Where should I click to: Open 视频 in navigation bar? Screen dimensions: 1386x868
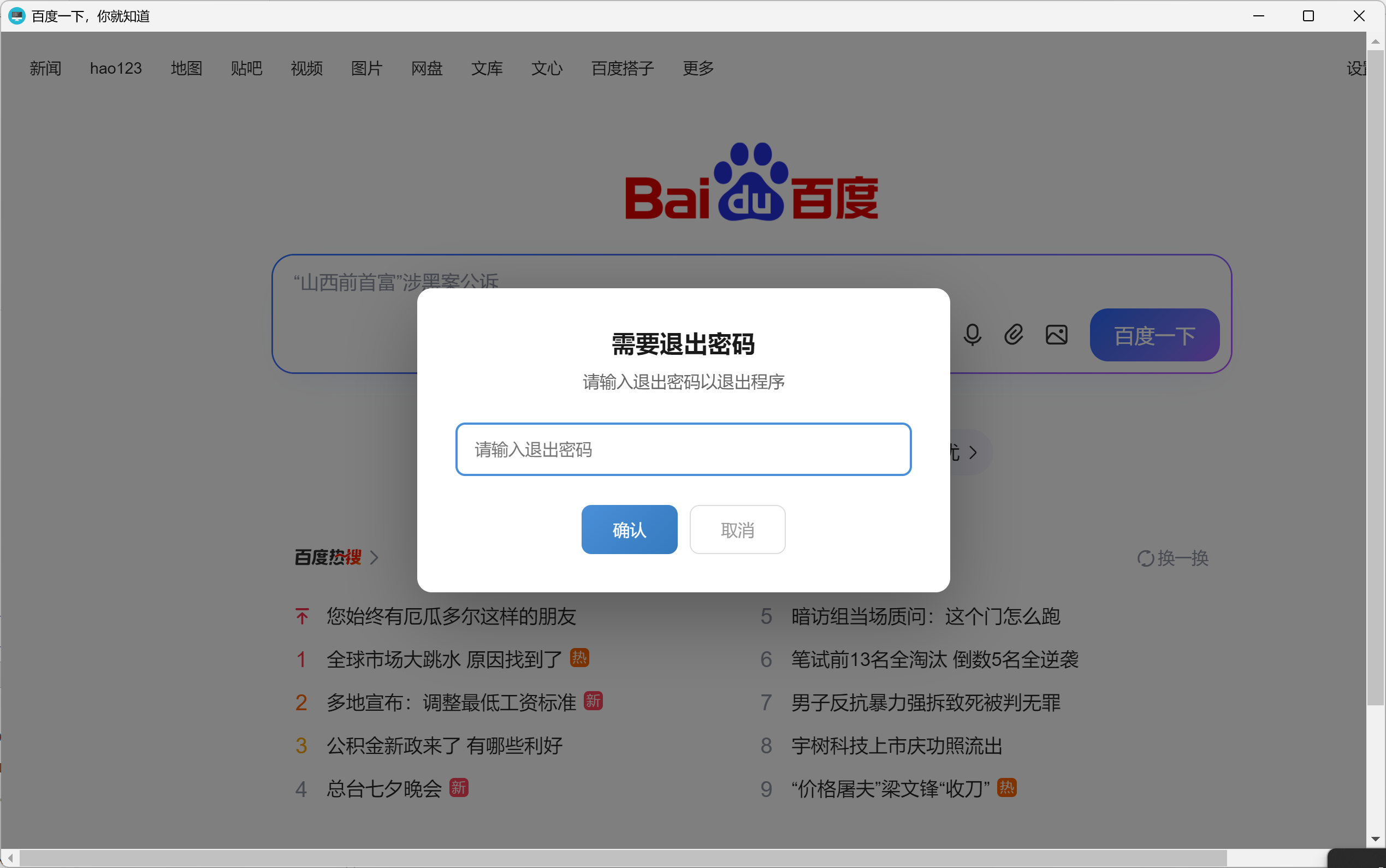306,68
